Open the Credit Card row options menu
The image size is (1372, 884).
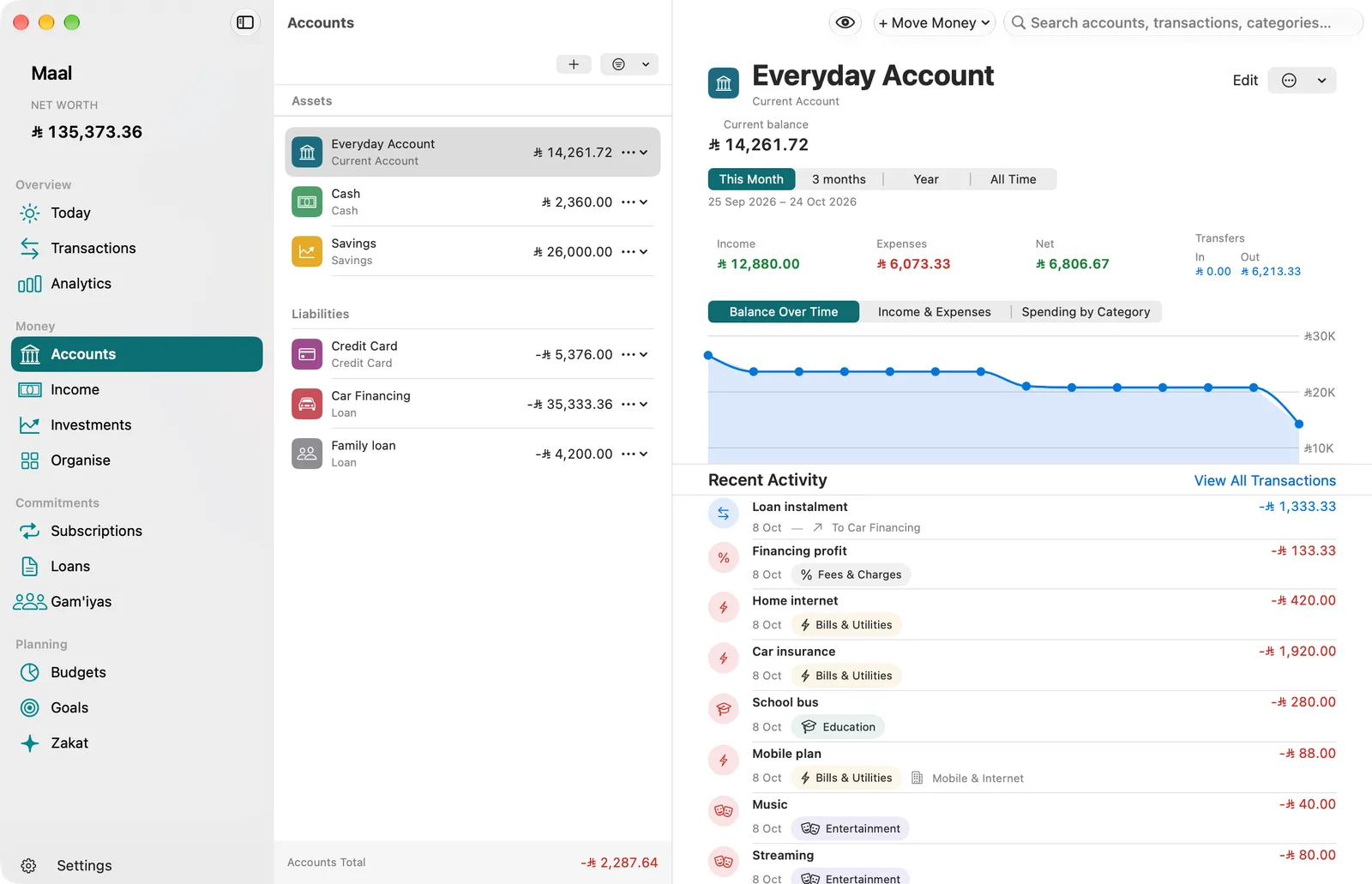pos(635,355)
